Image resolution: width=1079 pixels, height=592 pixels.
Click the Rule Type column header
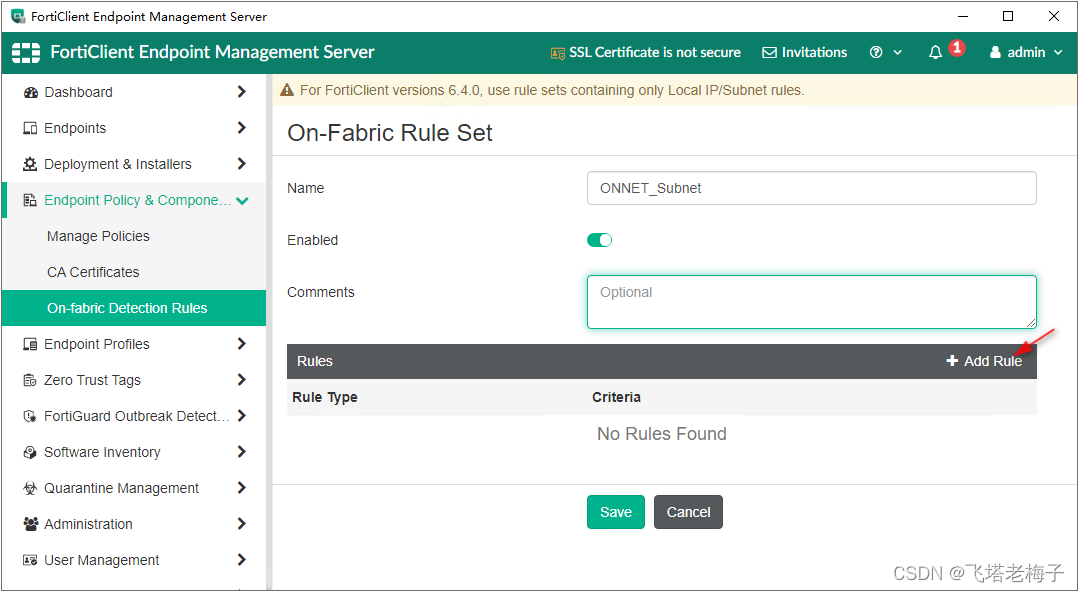click(x=325, y=397)
